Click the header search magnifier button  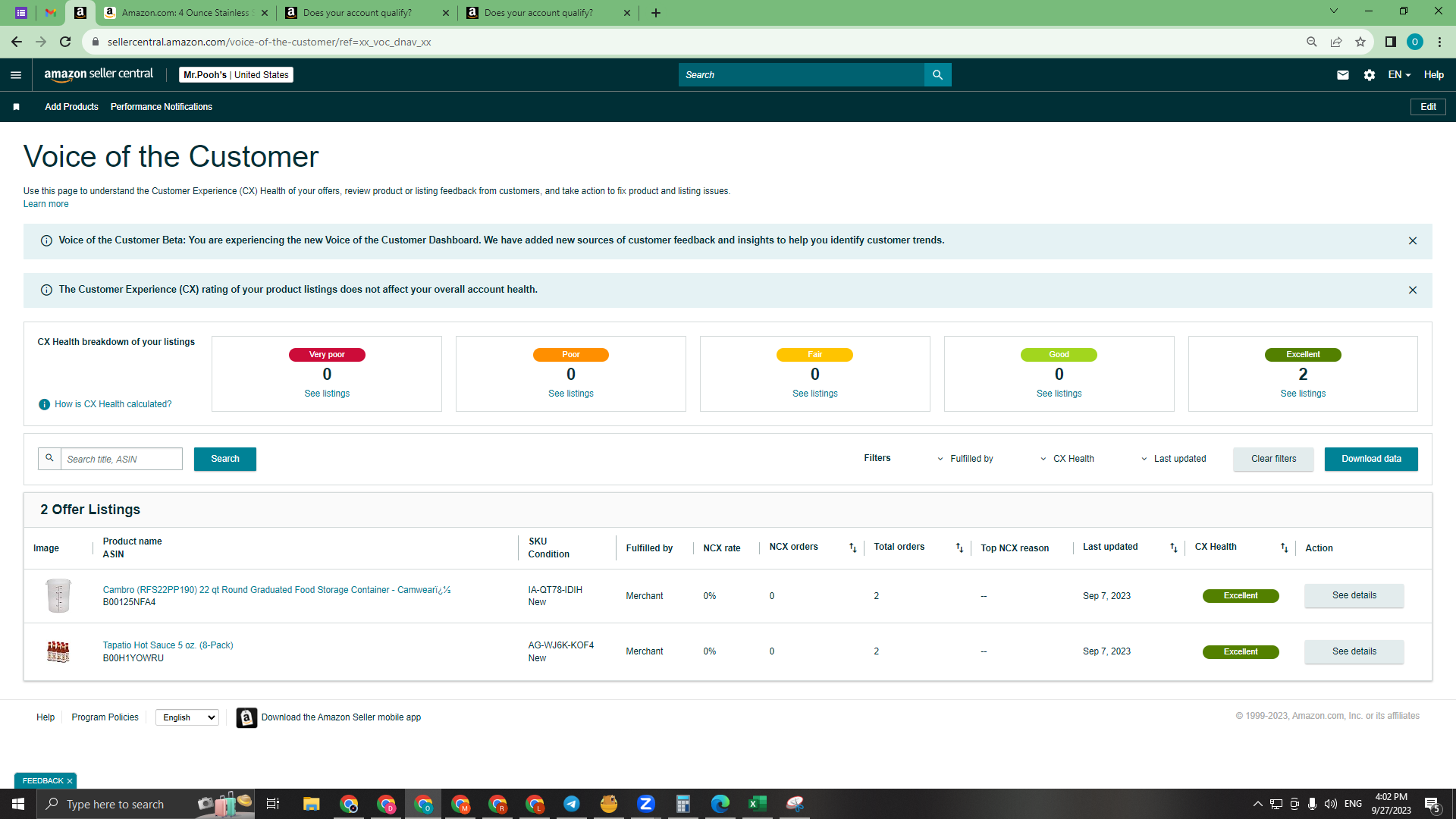point(937,75)
